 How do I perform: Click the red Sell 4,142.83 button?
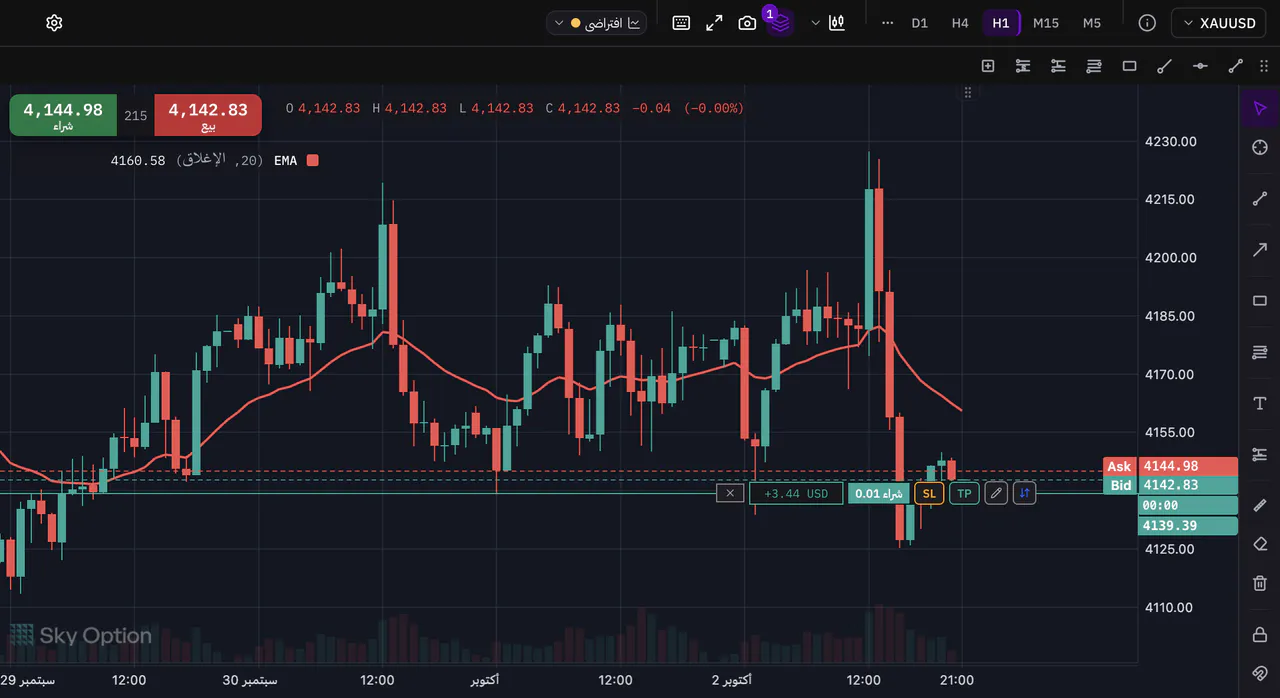coord(208,115)
